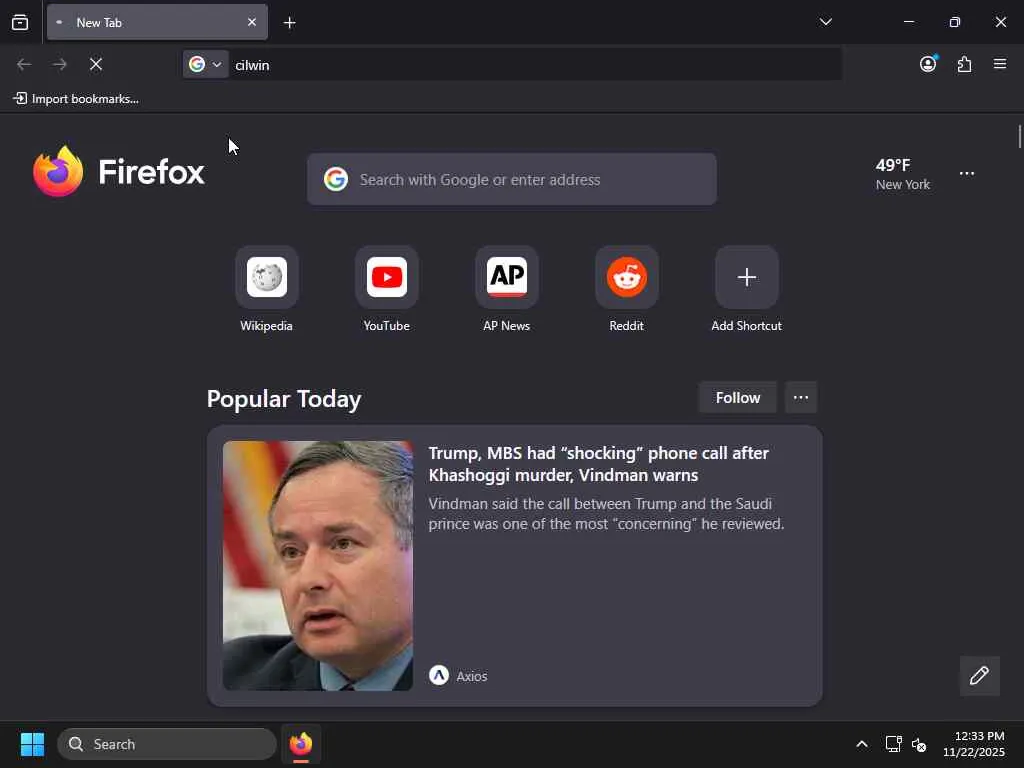Click the pencil customize page icon
Viewport: 1024px width, 768px height.
tap(980, 675)
